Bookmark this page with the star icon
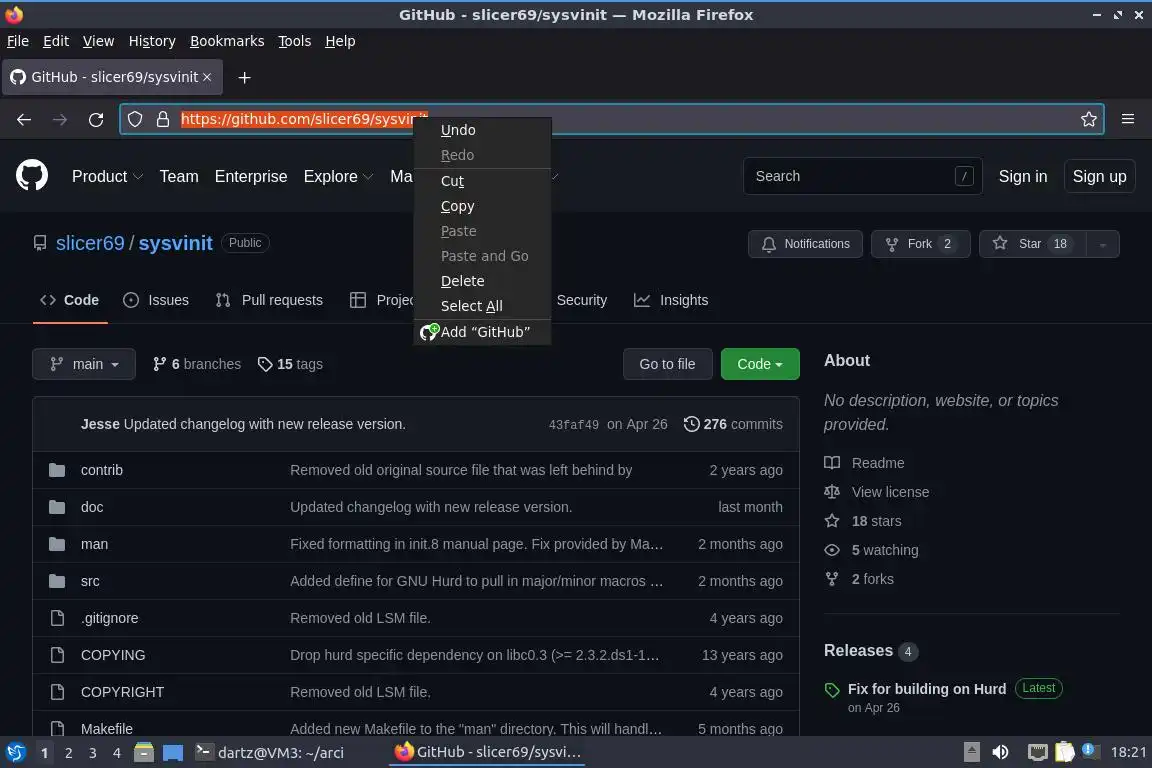The height and width of the screenshot is (768, 1152). point(1089,119)
